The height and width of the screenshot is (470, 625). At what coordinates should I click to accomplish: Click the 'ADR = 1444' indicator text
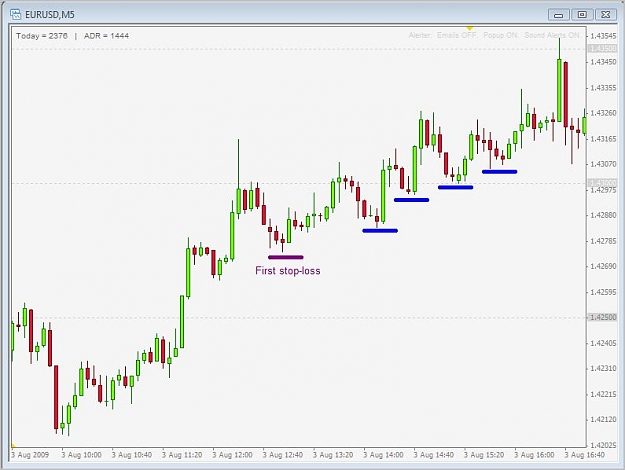[106, 36]
